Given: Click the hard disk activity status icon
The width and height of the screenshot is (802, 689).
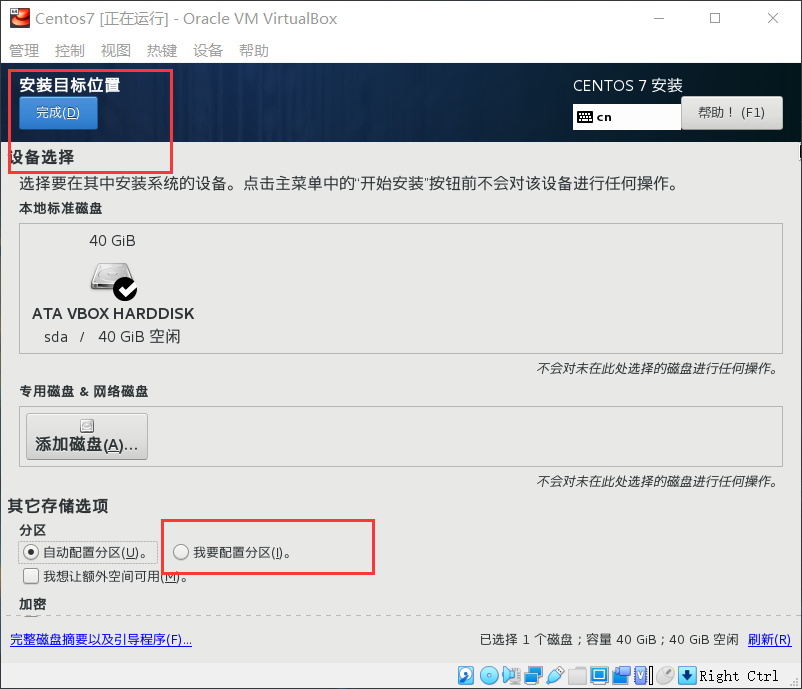Looking at the screenshot, I should (x=466, y=675).
